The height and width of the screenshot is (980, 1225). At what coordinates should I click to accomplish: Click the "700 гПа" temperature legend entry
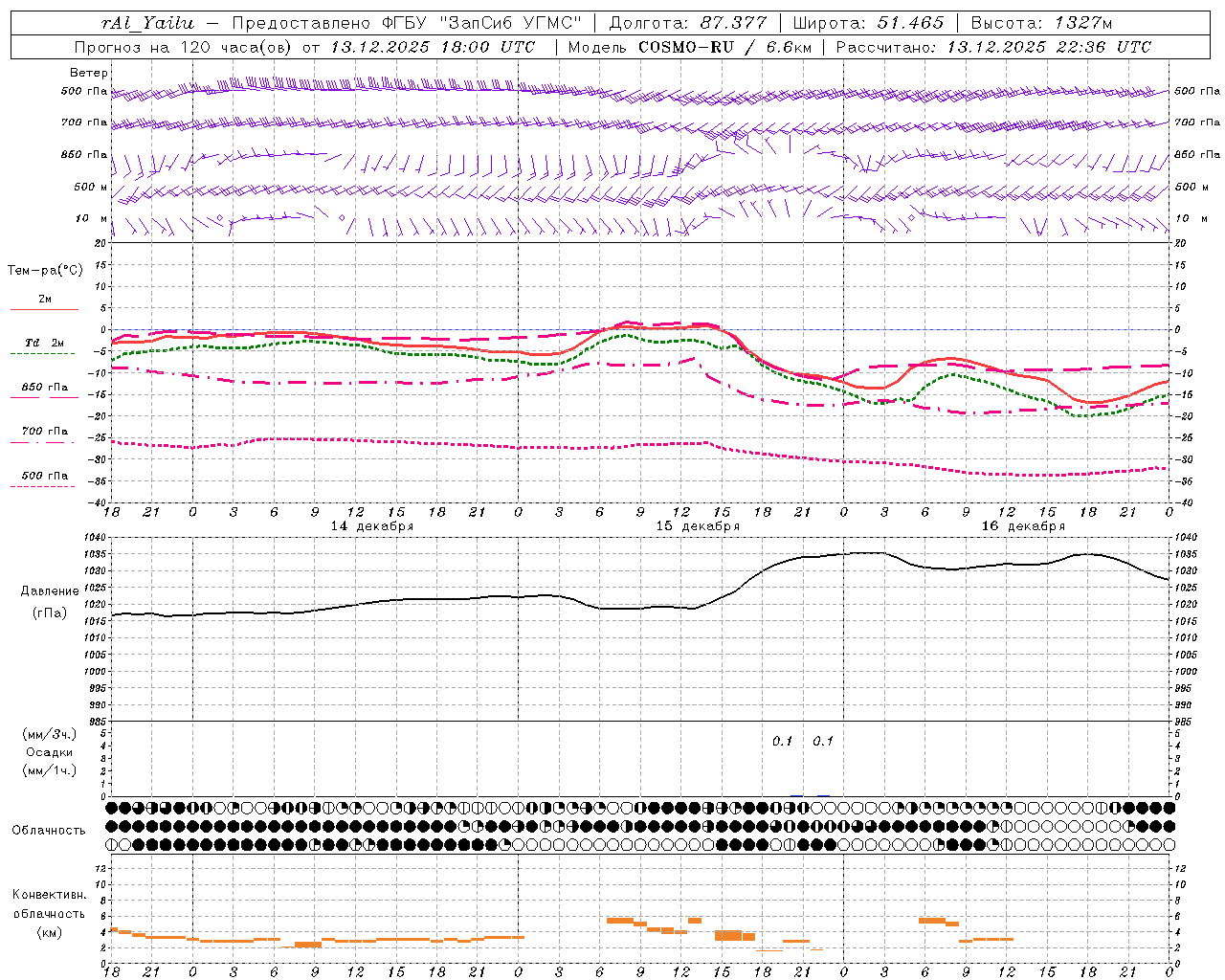point(45,431)
